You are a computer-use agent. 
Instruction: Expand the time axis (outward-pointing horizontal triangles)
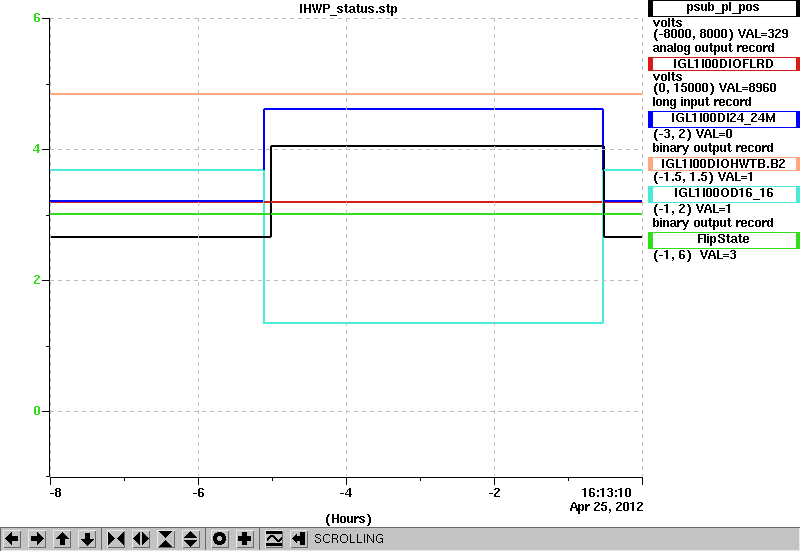coord(141,539)
